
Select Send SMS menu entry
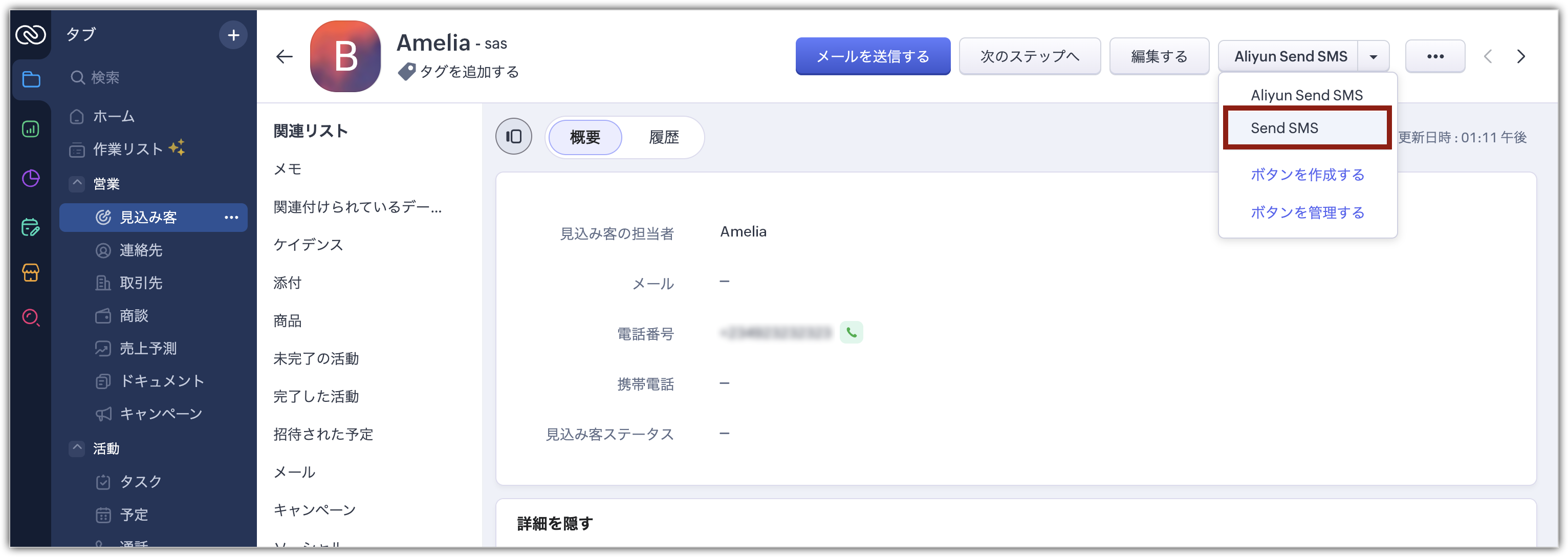click(x=1307, y=128)
